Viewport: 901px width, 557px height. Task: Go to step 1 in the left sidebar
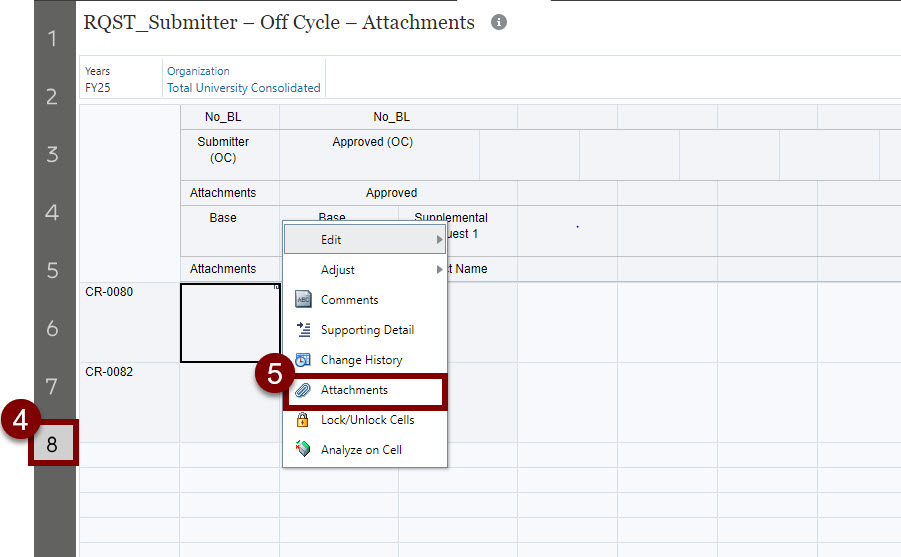click(52, 39)
